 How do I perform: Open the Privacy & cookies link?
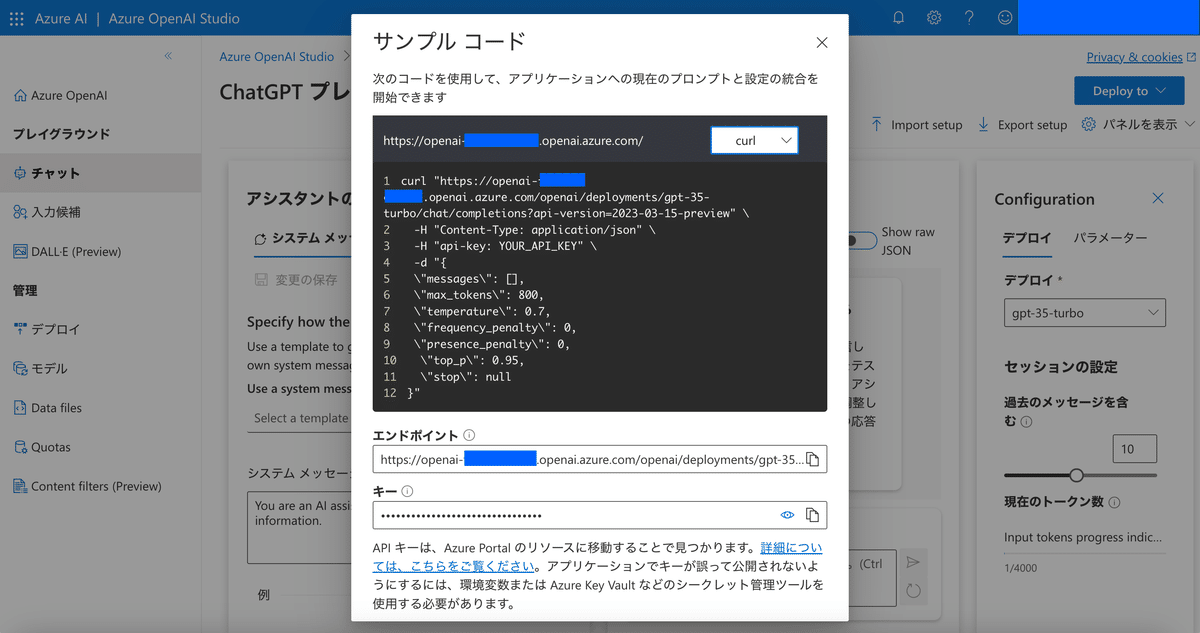pyautogui.click(x=1137, y=57)
